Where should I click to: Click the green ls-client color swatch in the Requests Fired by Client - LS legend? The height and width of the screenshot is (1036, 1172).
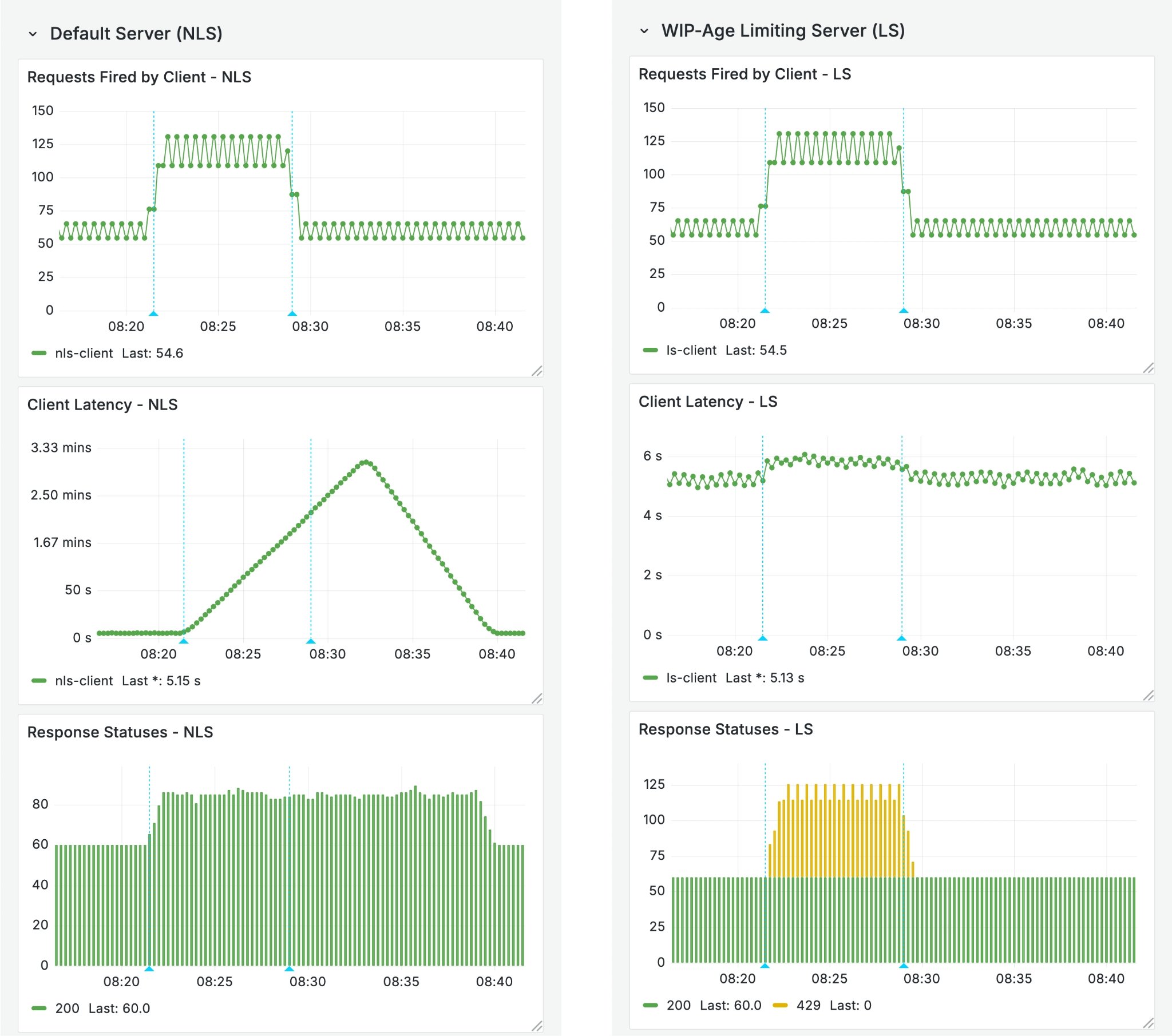pos(650,350)
